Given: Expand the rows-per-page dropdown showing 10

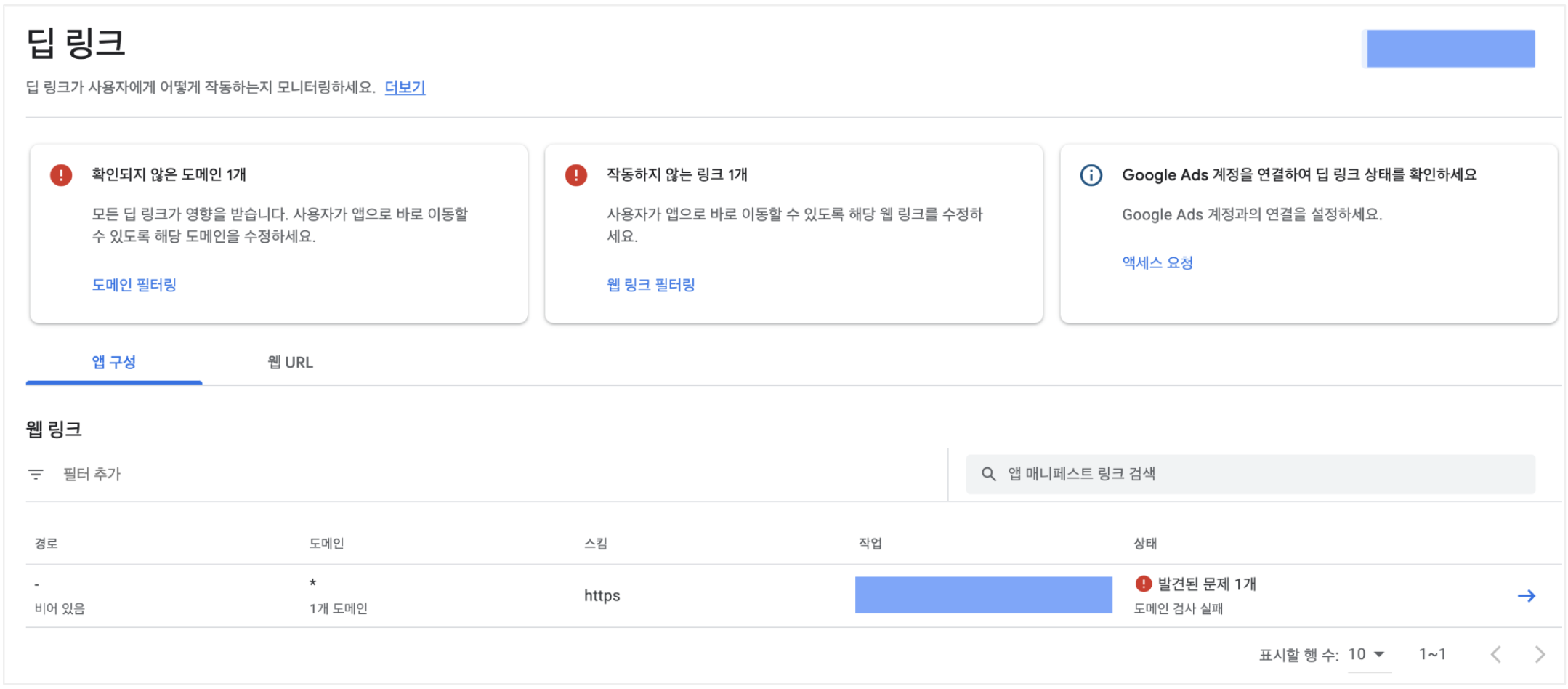Looking at the screenshot, I should pyautogui.click(x=1367, y=655).
